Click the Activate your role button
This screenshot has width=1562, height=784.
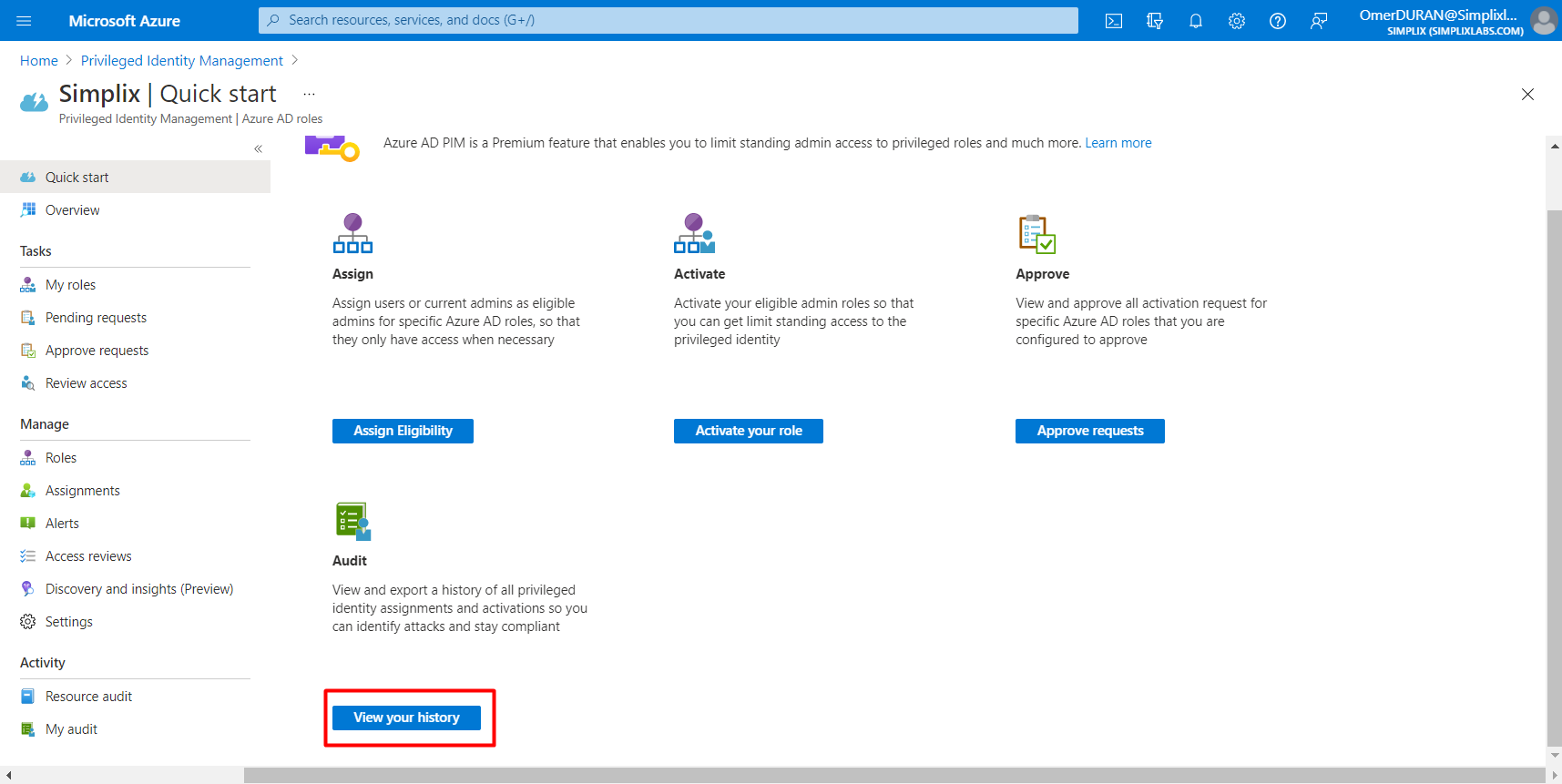pos(749,431)
